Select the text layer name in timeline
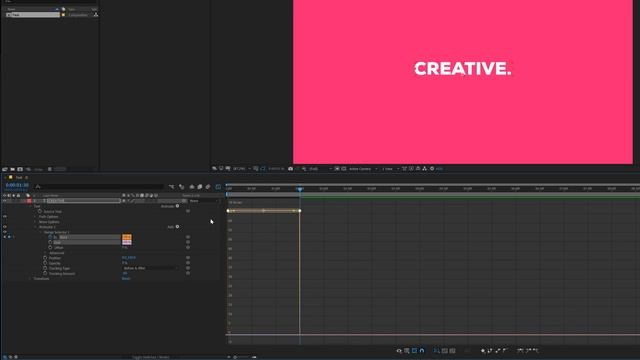The width and height of the screenshot is (640, 360). (x=83, y=201)
